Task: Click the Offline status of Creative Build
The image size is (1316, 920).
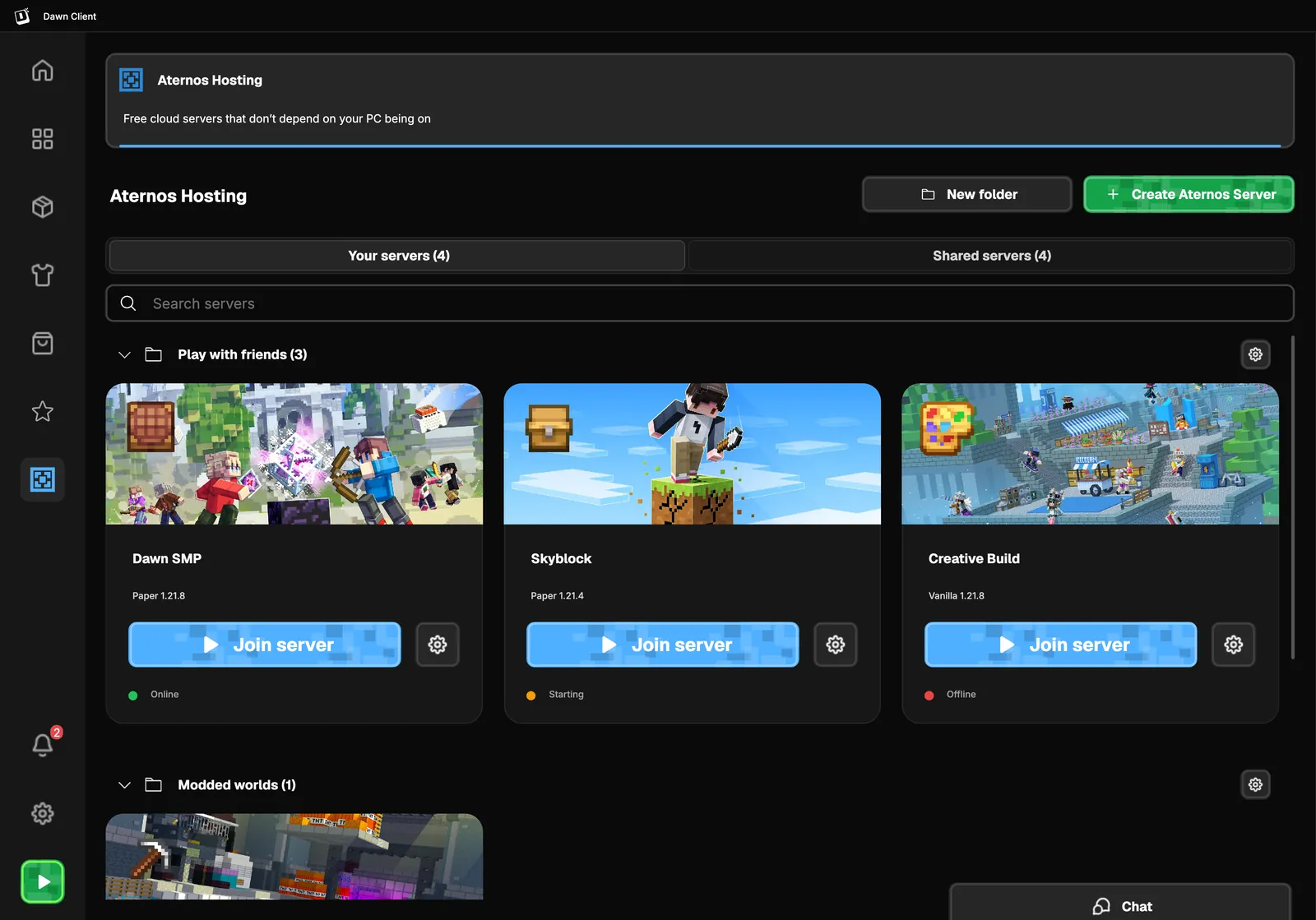Action: [961, 695]
